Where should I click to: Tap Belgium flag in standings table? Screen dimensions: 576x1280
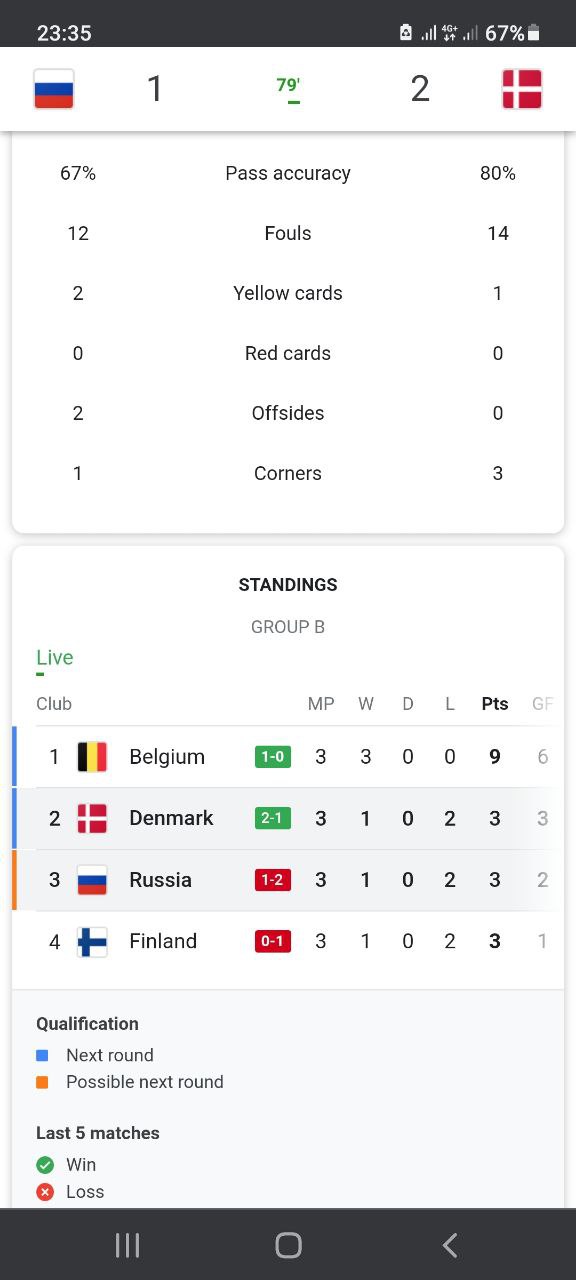coord(92,757)
